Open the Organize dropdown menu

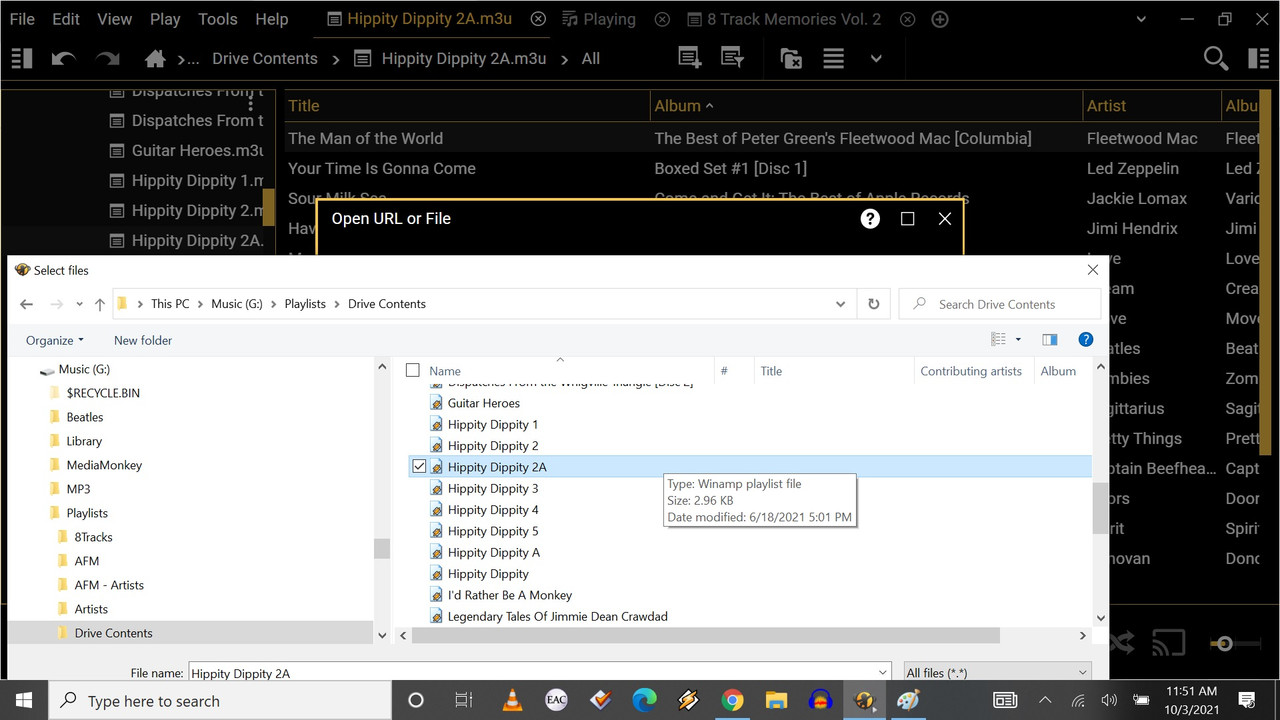pos(55,340)
